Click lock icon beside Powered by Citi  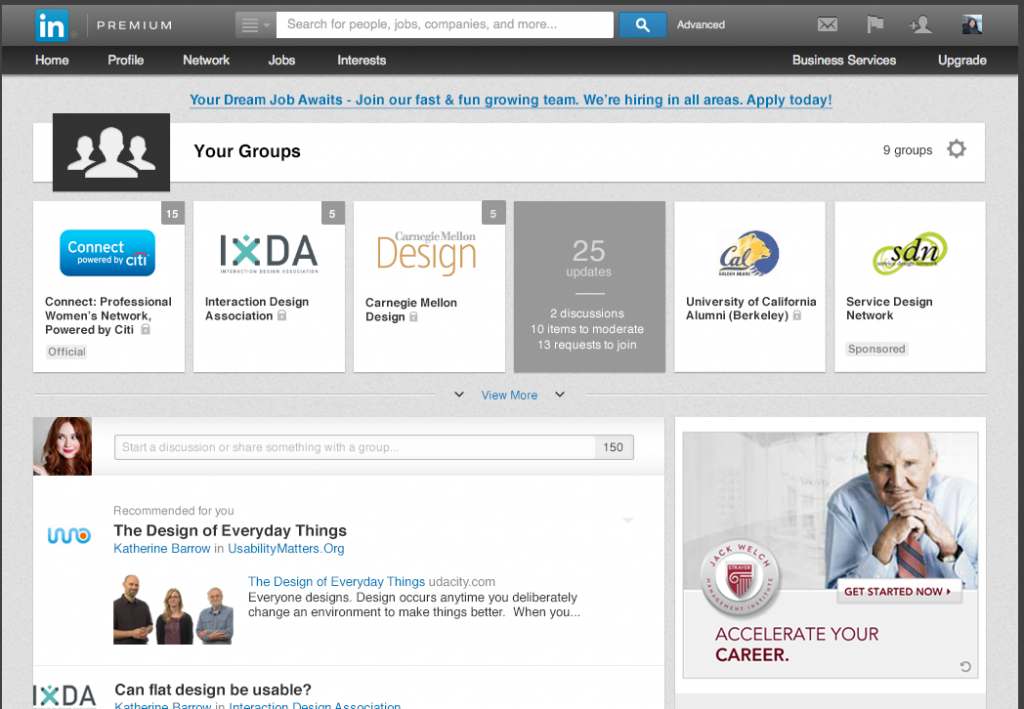146,329
